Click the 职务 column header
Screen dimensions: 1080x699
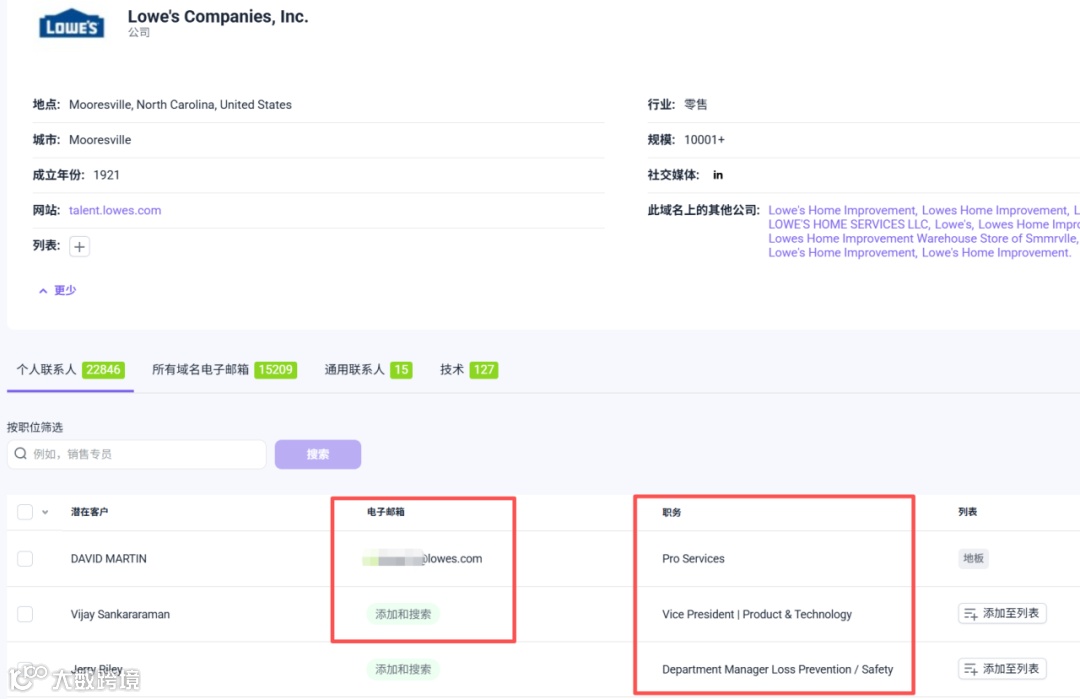[x=672, y=512]
